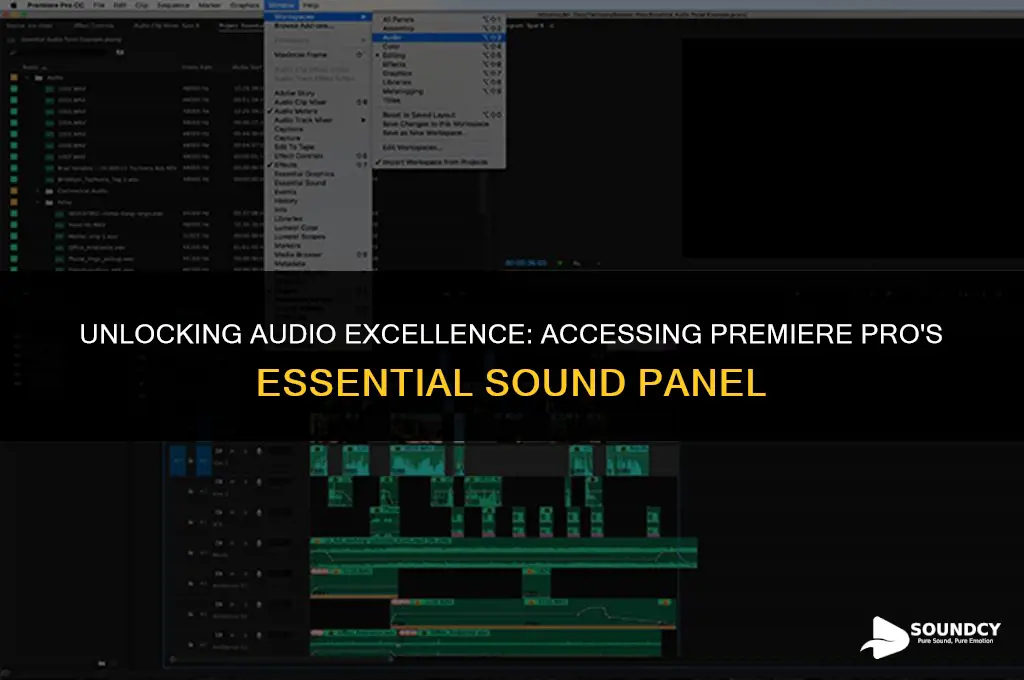
Task: Select Editing workspace
Action: (439, 56)
